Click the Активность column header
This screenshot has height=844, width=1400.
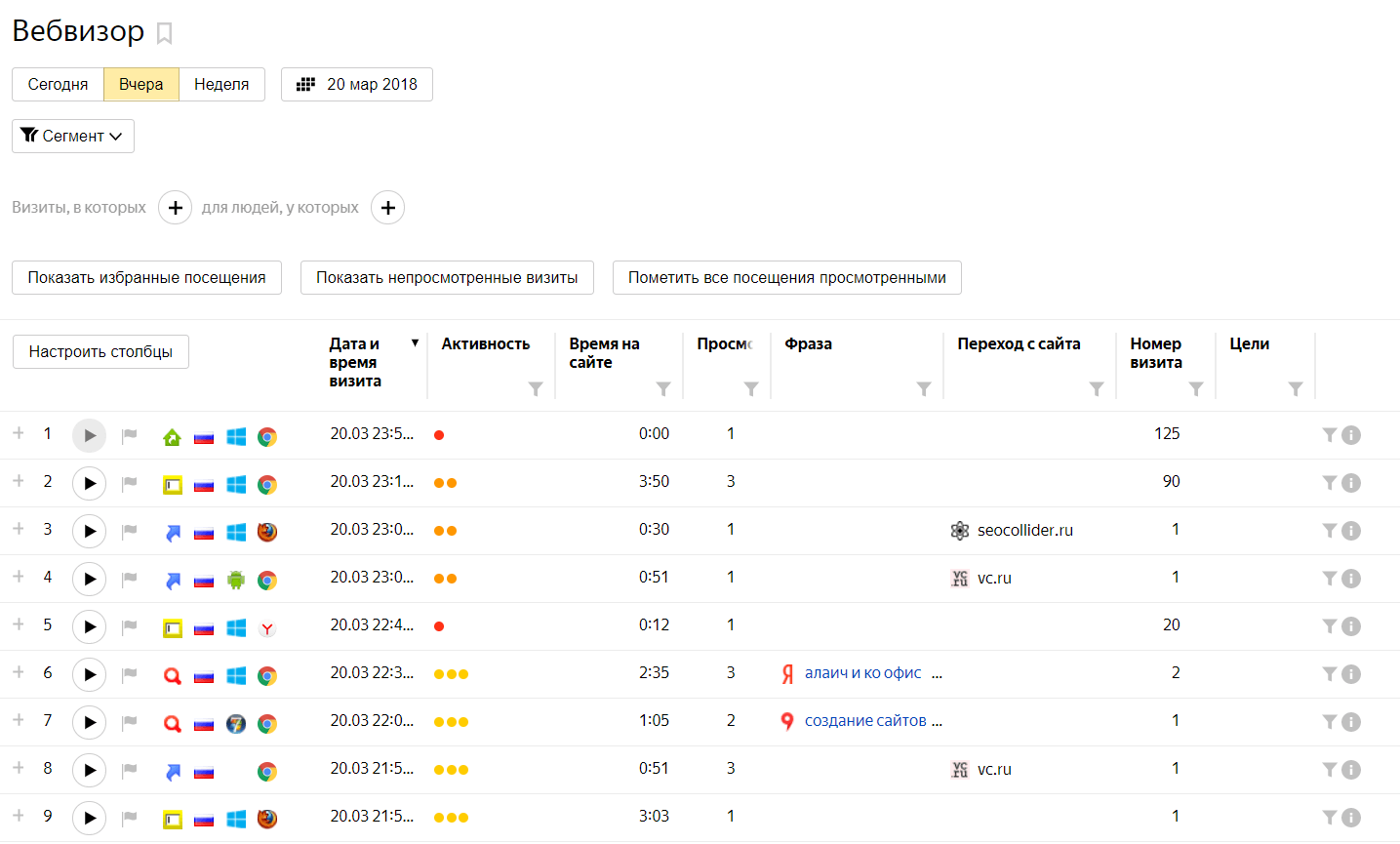pyautogui.click(x=486, y=343)
